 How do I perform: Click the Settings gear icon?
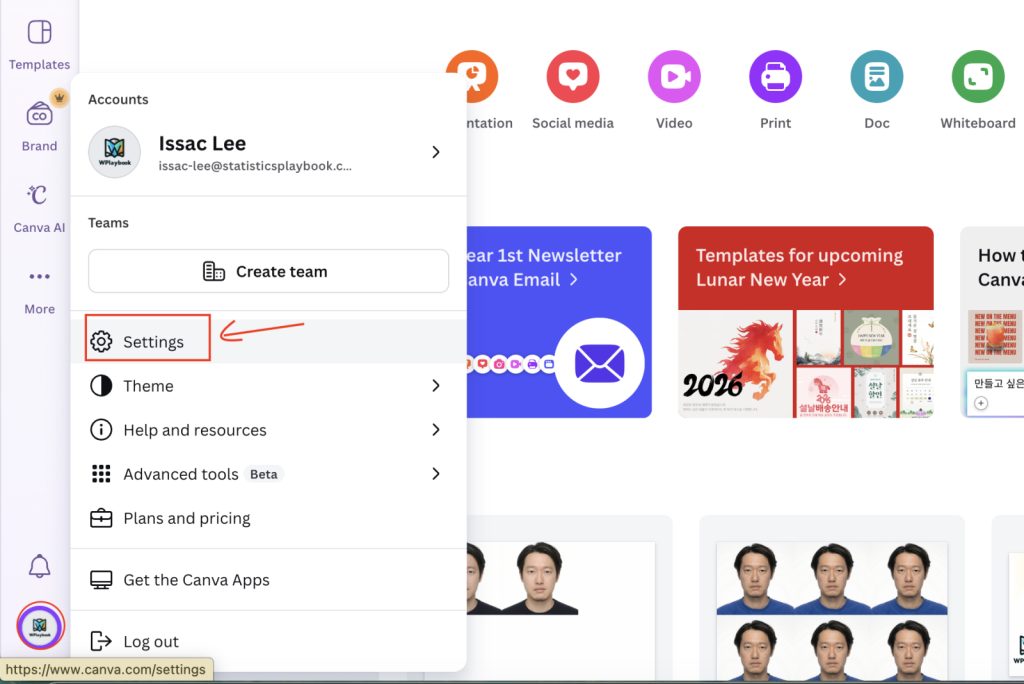101,342
